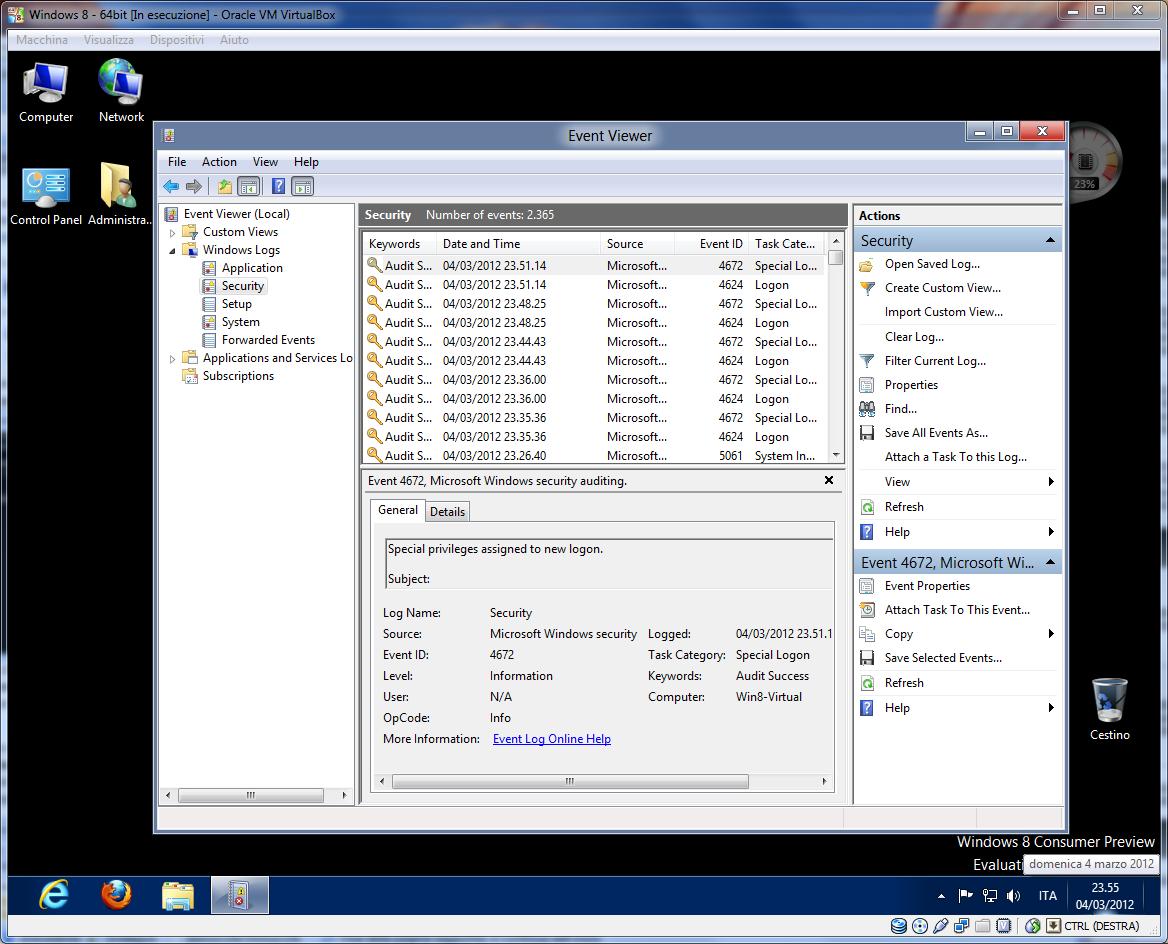This screenshot has width=1168, height=944.
Task: Open the Control Panel desktop icon
Action: pyautogui.click(x=46, y=195)
